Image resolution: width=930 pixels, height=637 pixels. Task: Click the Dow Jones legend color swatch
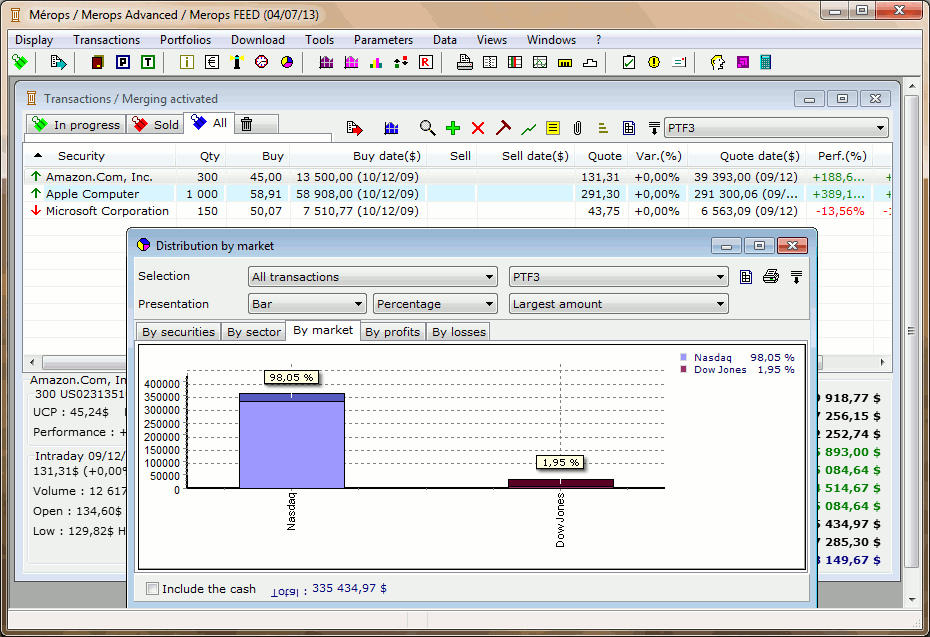tap(683, 370)
